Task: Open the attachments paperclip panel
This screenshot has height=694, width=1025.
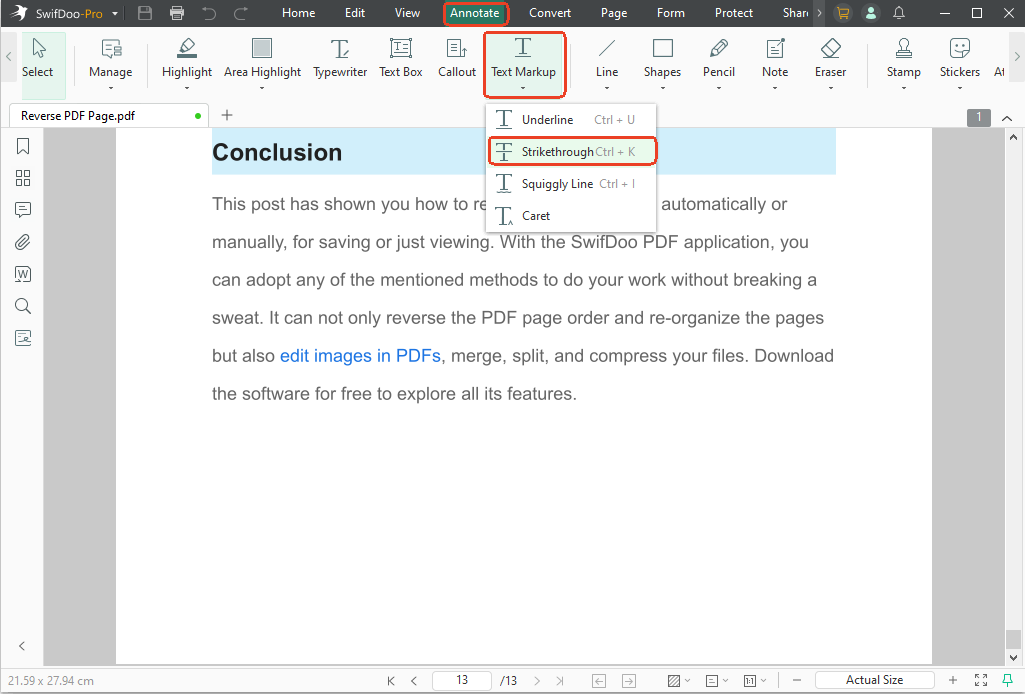Action: pyautogui.click(x=23, y=242)
